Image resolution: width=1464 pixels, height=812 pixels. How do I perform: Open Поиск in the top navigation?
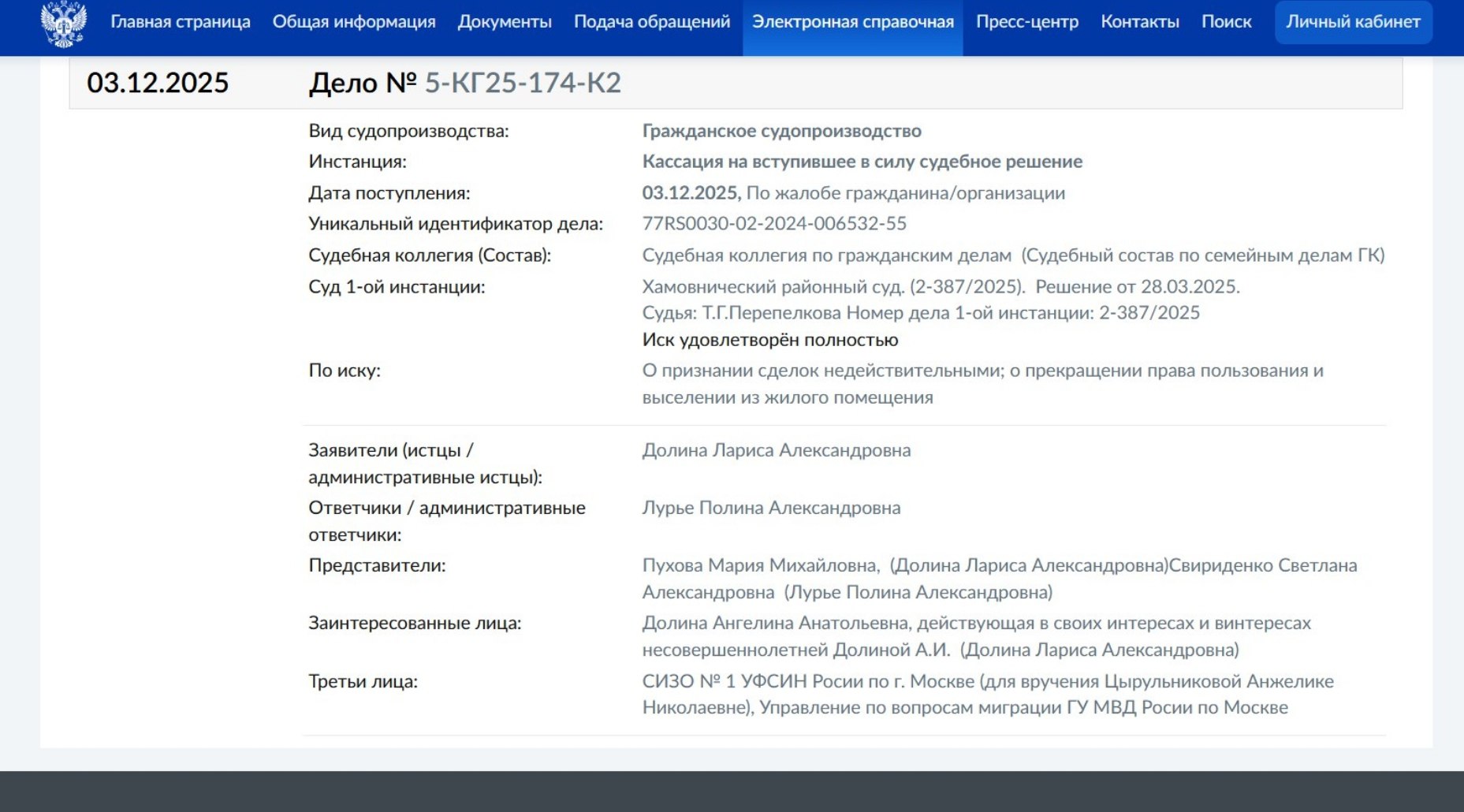coord(1226,22)
